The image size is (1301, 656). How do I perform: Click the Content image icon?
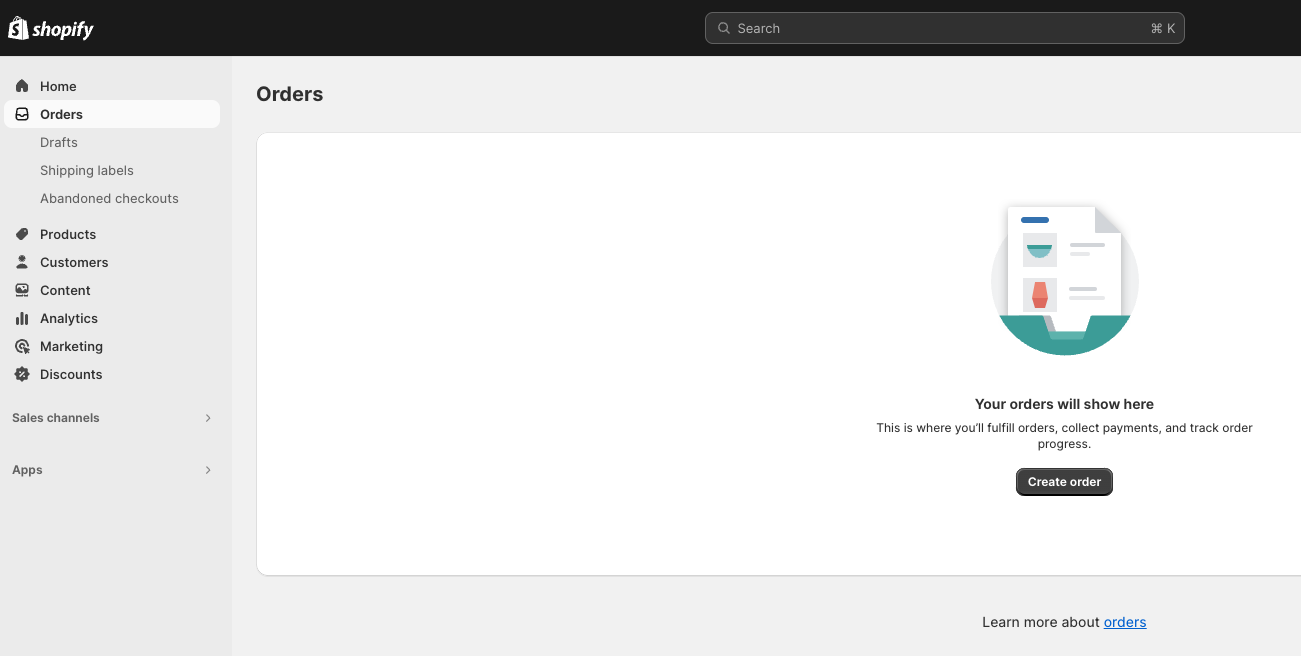[22, 290]
